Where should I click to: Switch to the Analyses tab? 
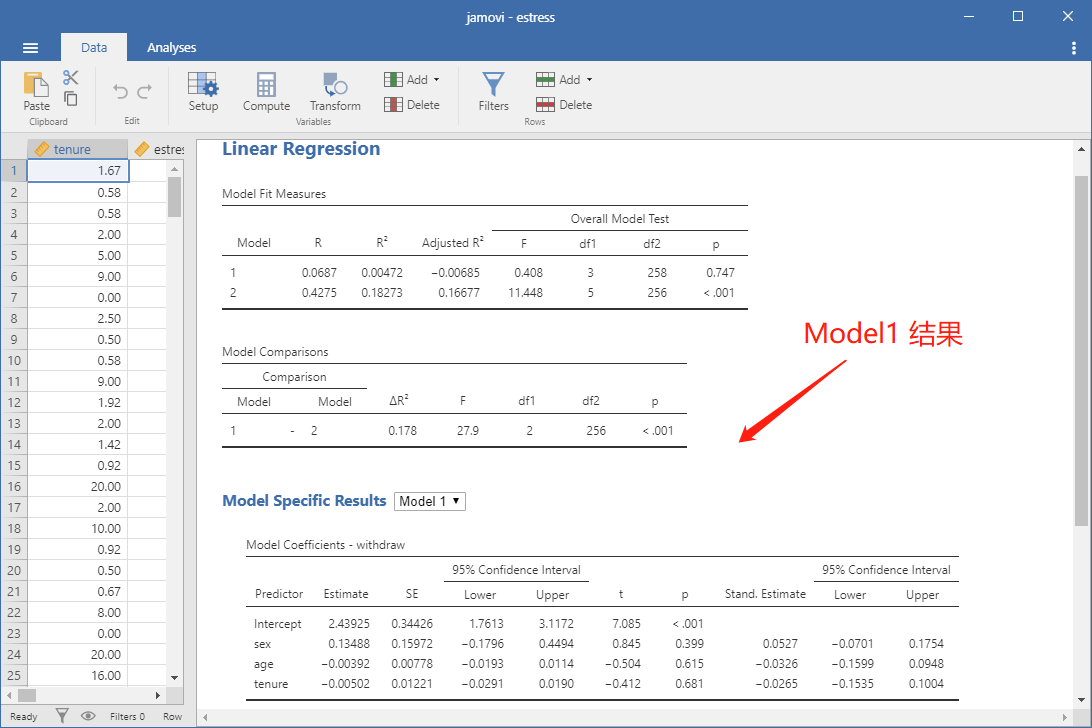(x=171, y=47)
